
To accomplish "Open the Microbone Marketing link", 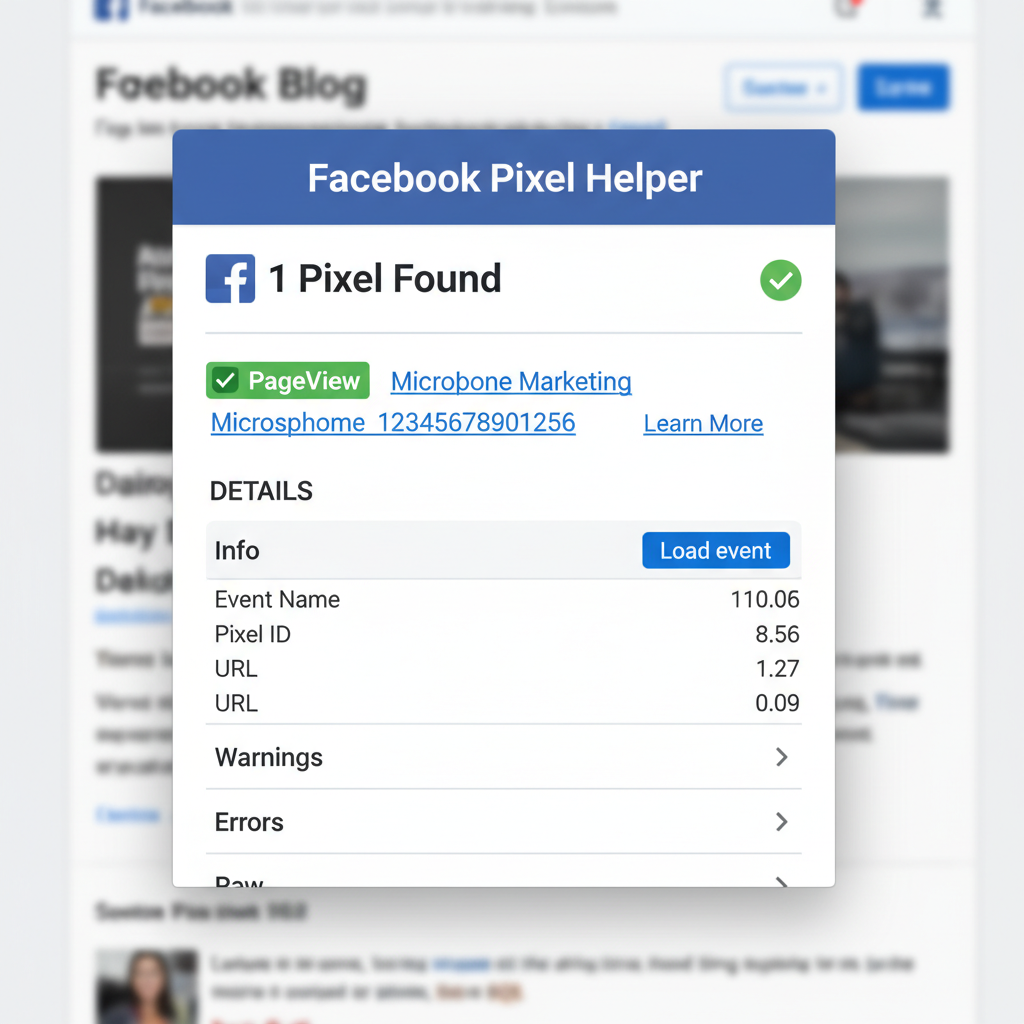I will pyautogui.click(x=511, y=381).
